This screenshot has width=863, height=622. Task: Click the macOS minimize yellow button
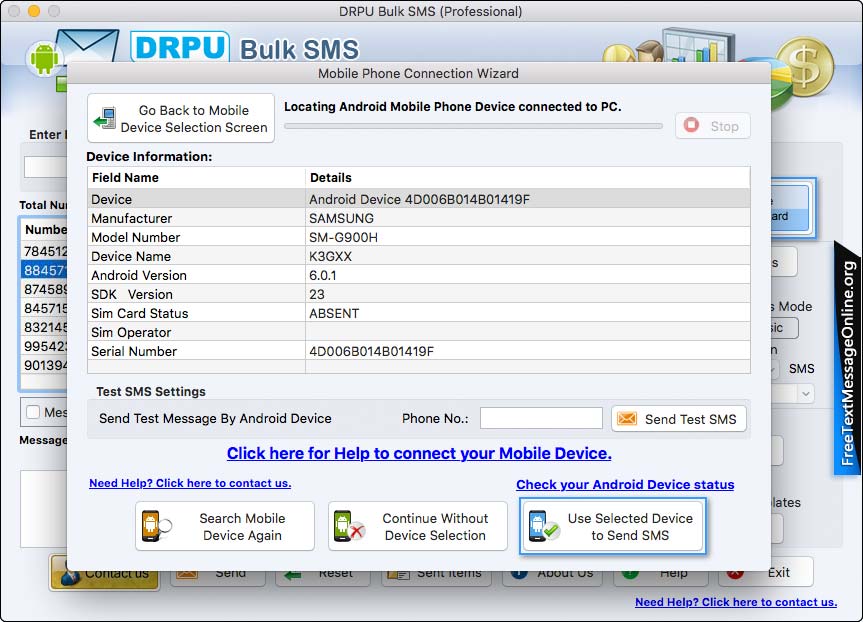[34, 10]
